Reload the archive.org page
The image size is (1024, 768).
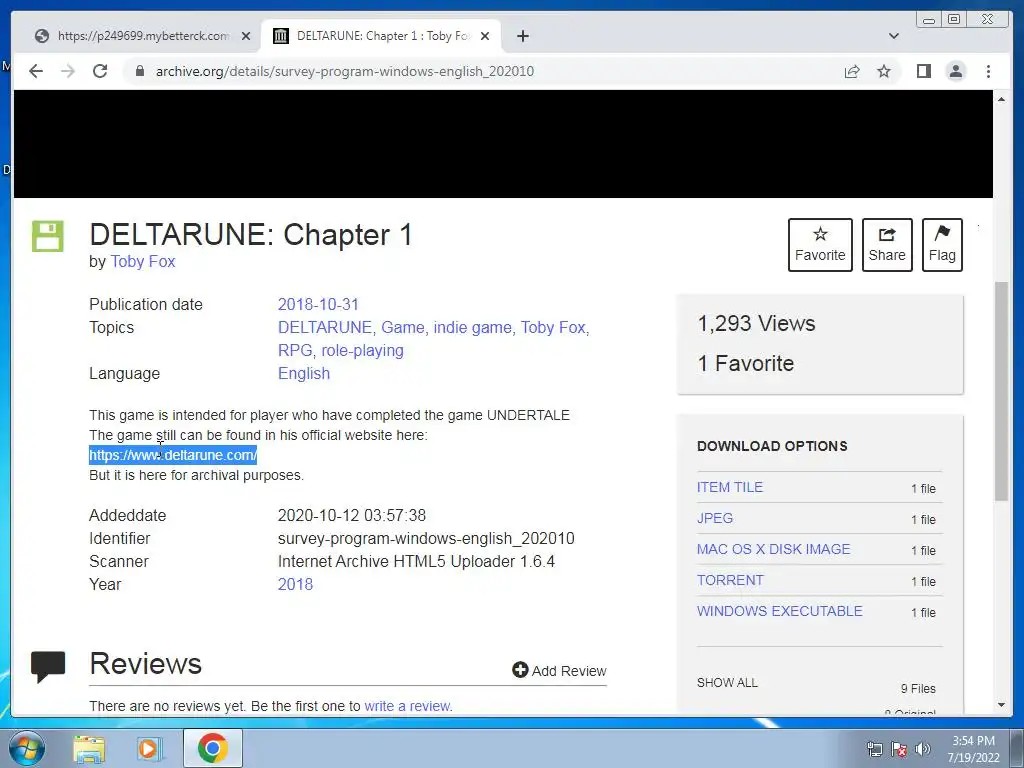coord(100,71)
